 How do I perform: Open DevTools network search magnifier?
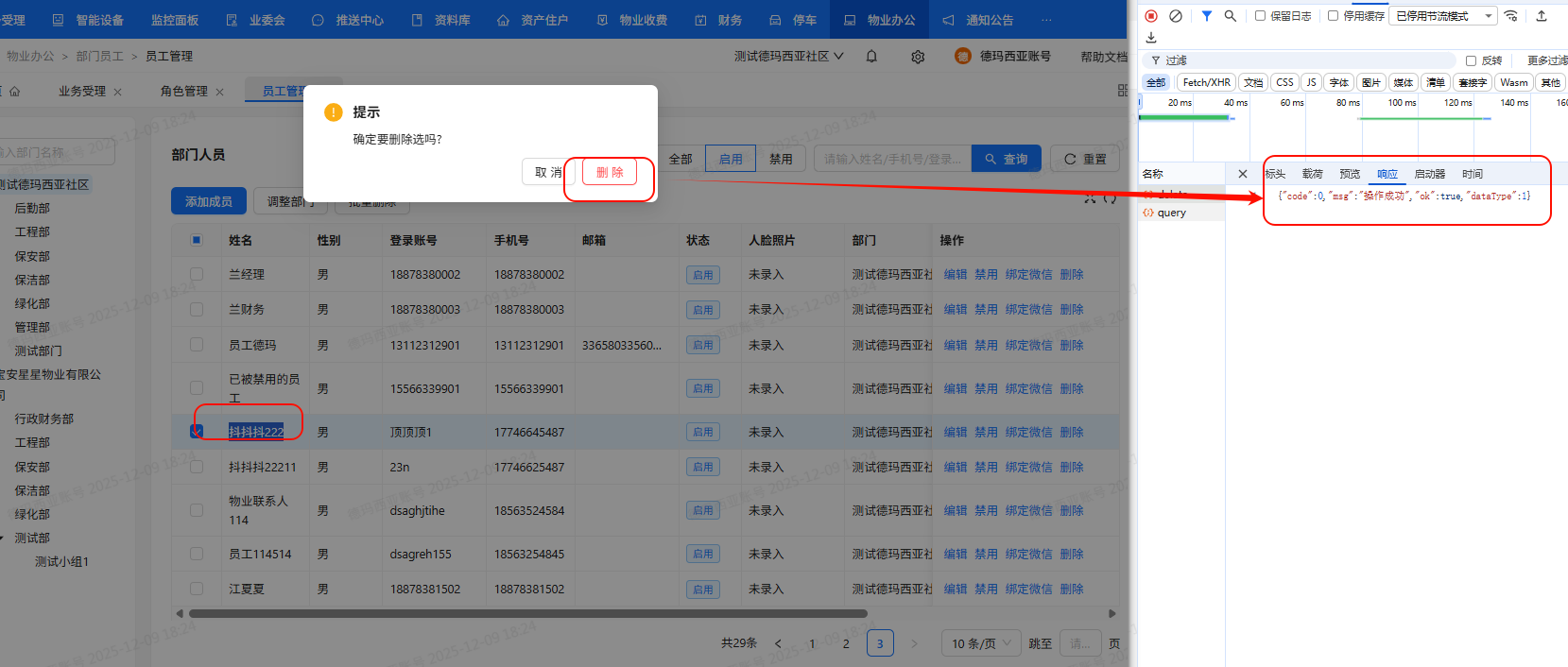pos(1230,16)
